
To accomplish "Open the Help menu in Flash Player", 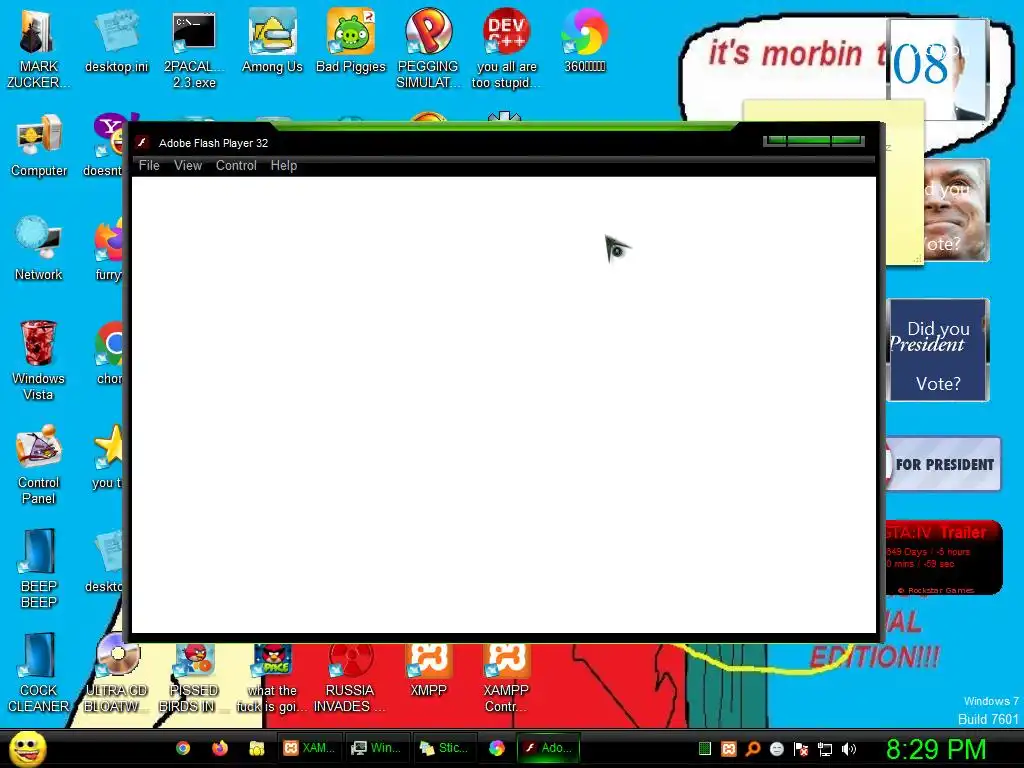I will [x=283, y=166].
